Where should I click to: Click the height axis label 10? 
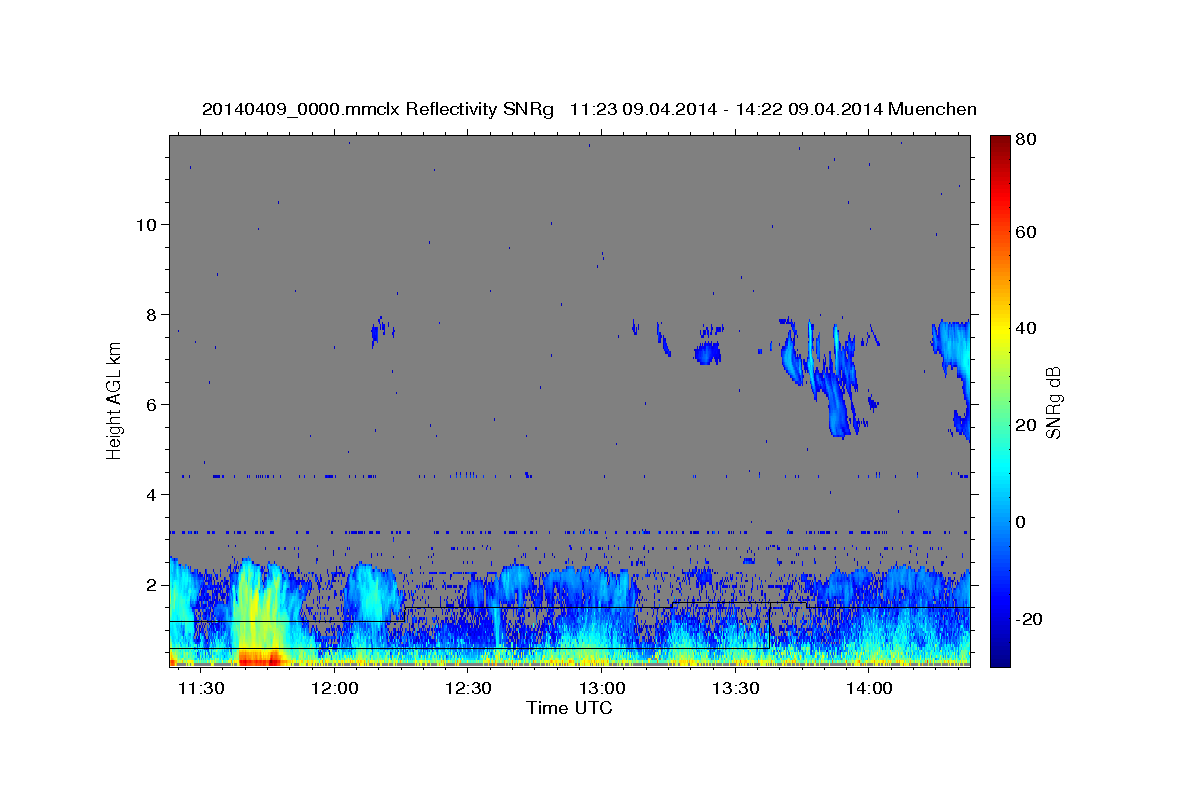click(x=146, y=224)
